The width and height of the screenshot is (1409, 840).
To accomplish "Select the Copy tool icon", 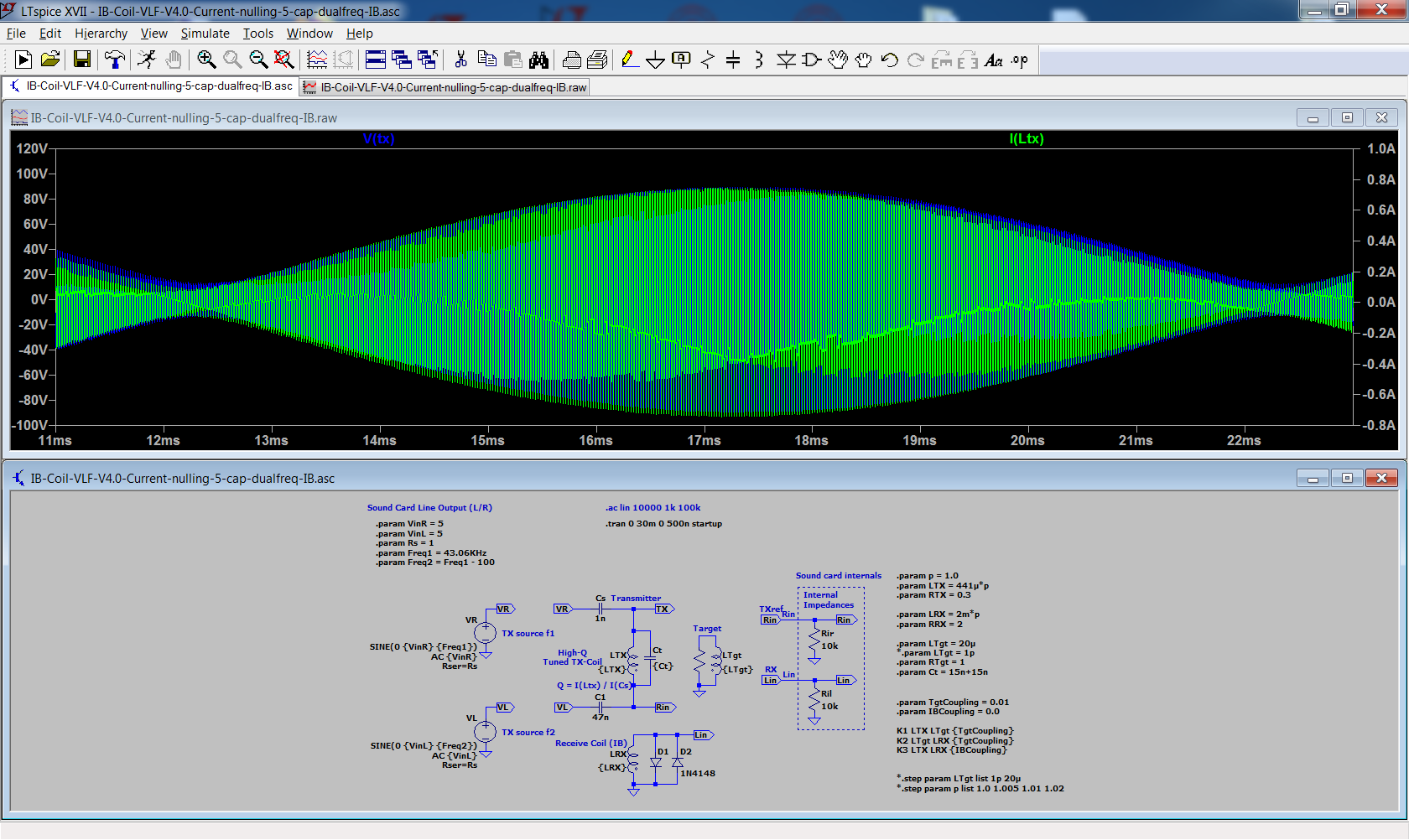I will (x=486, y=60).
